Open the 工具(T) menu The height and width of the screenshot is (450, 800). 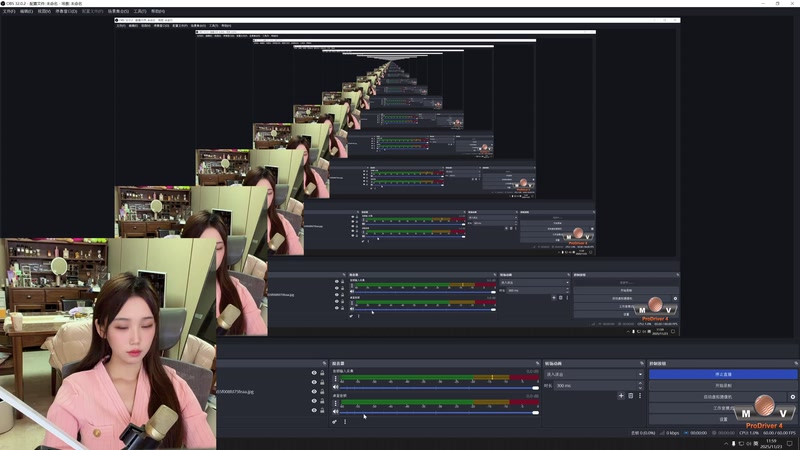pyautogui.click(x=140, y=11)
